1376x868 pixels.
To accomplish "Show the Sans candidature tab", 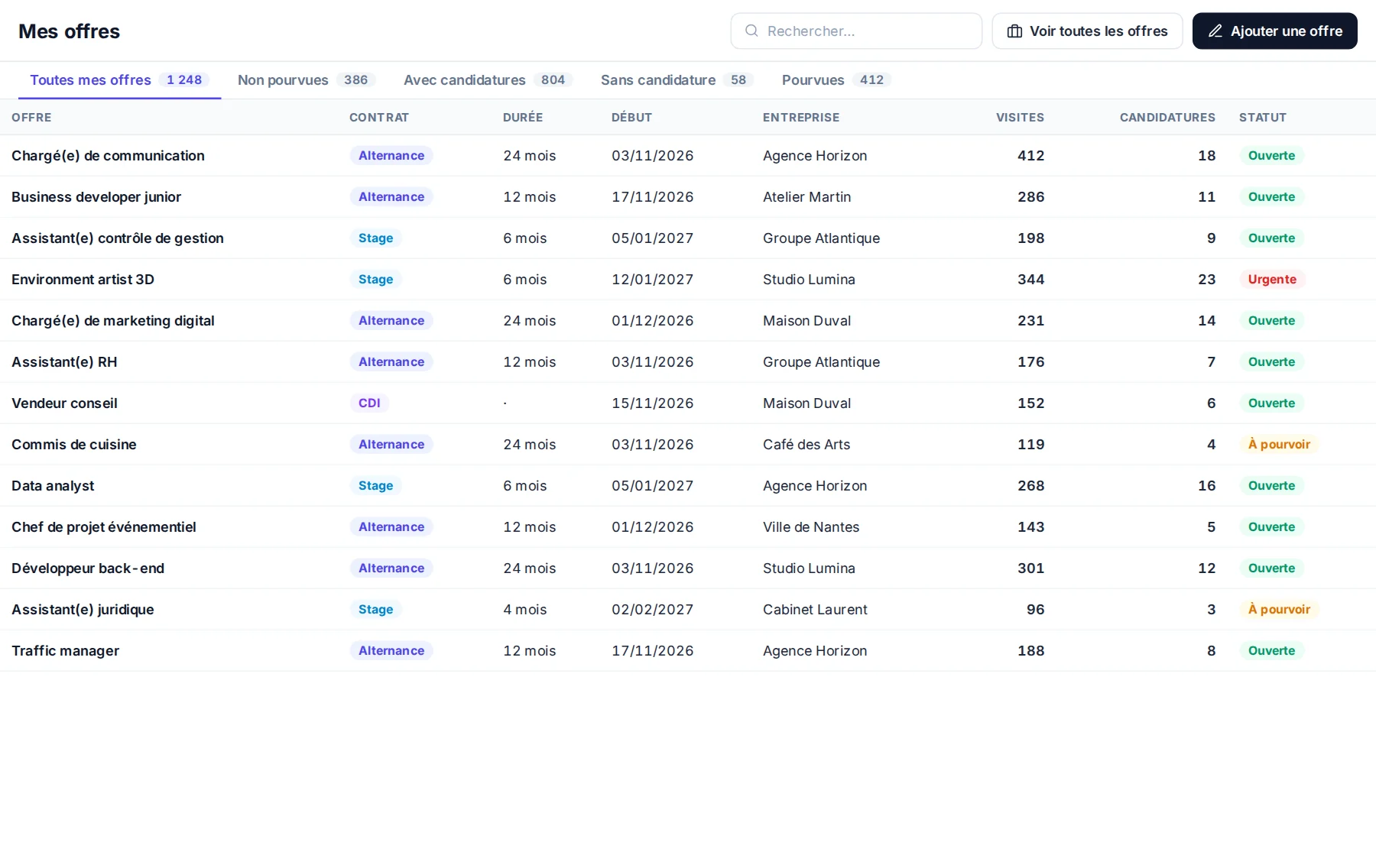I will (677, 80).
